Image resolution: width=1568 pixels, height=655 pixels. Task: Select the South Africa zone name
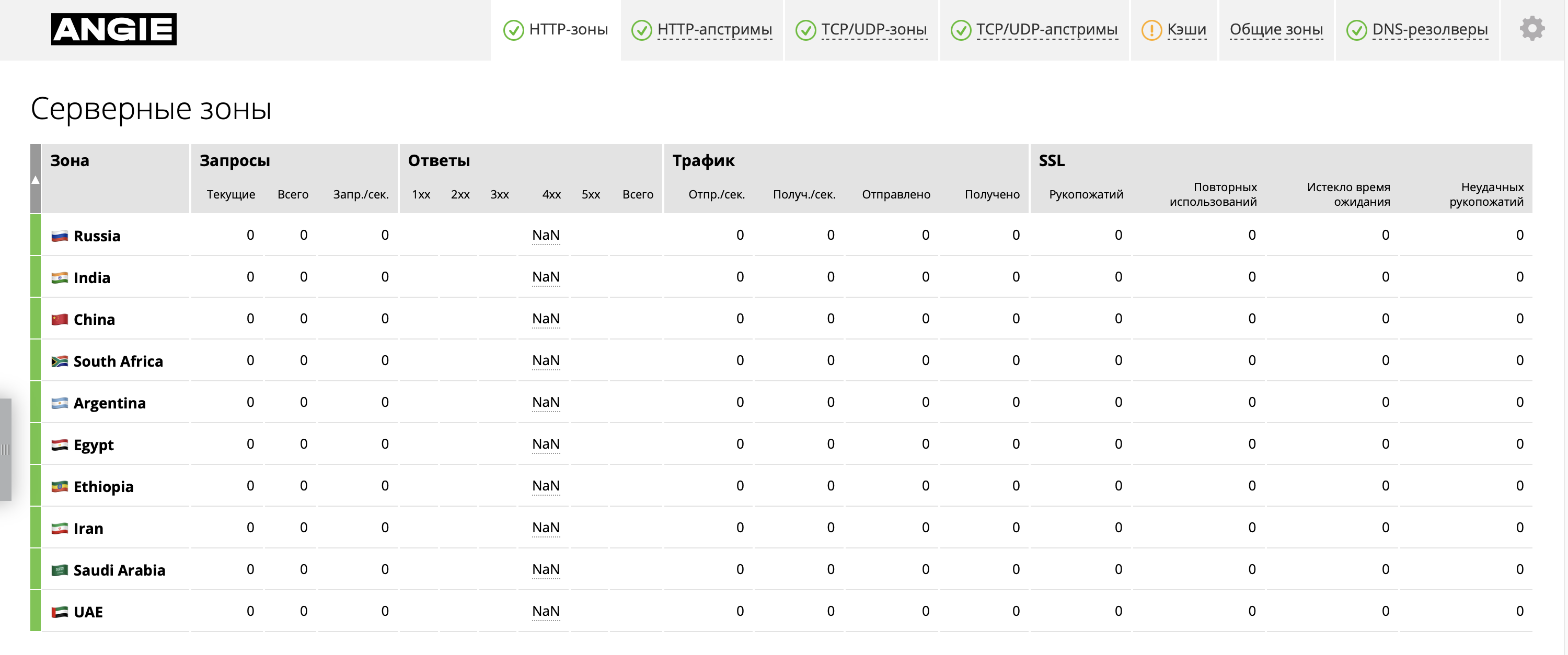tap(118, 361)
